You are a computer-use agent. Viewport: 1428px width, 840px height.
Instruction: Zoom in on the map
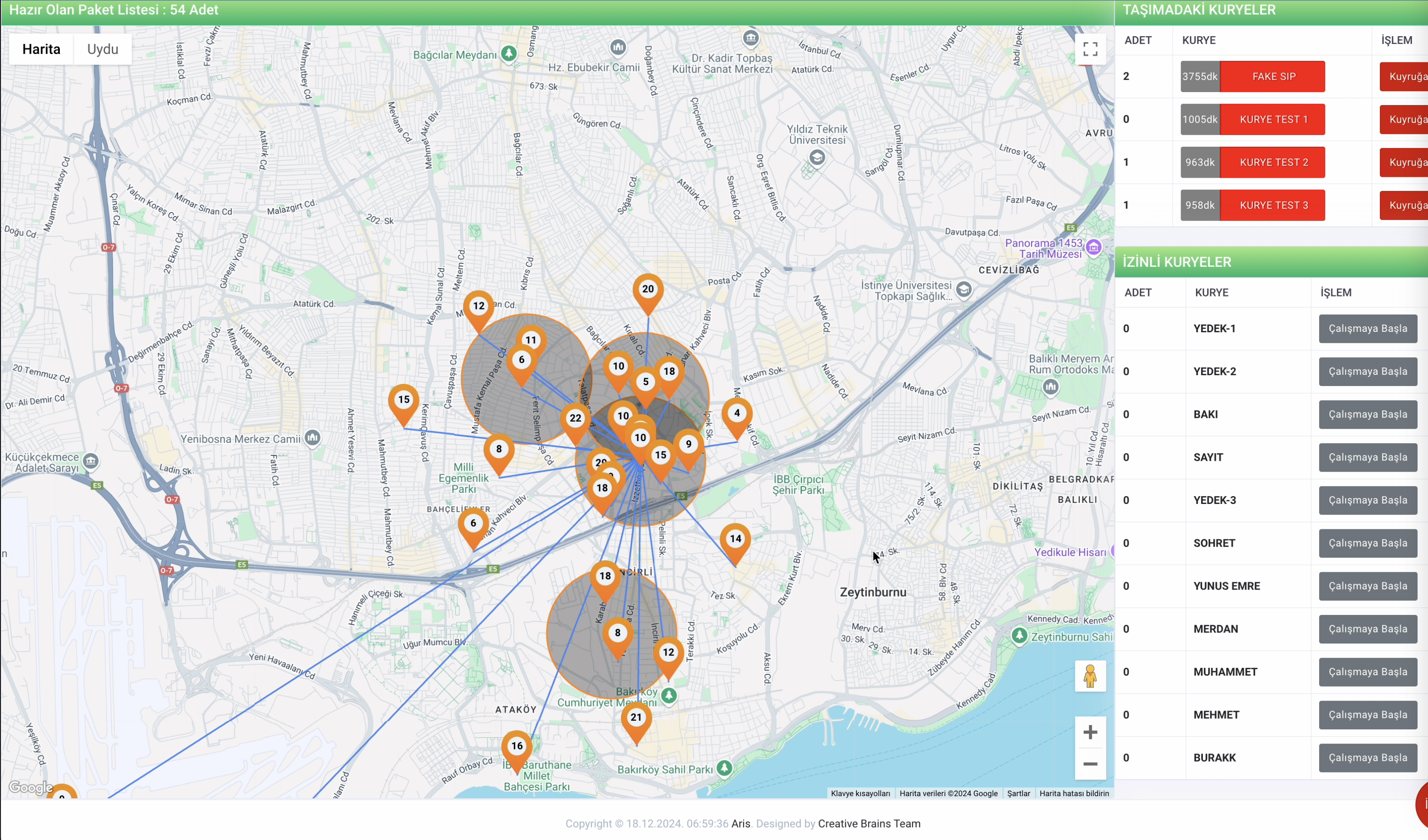pyautogui.click(x=1090, y=732)
